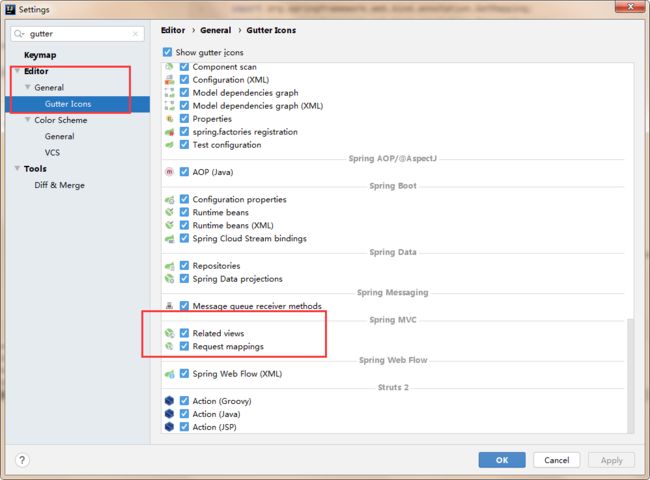Image resolution: width=650 pixels, height=480 pixels.
Task: Click the Apply button
Action: 611,460
